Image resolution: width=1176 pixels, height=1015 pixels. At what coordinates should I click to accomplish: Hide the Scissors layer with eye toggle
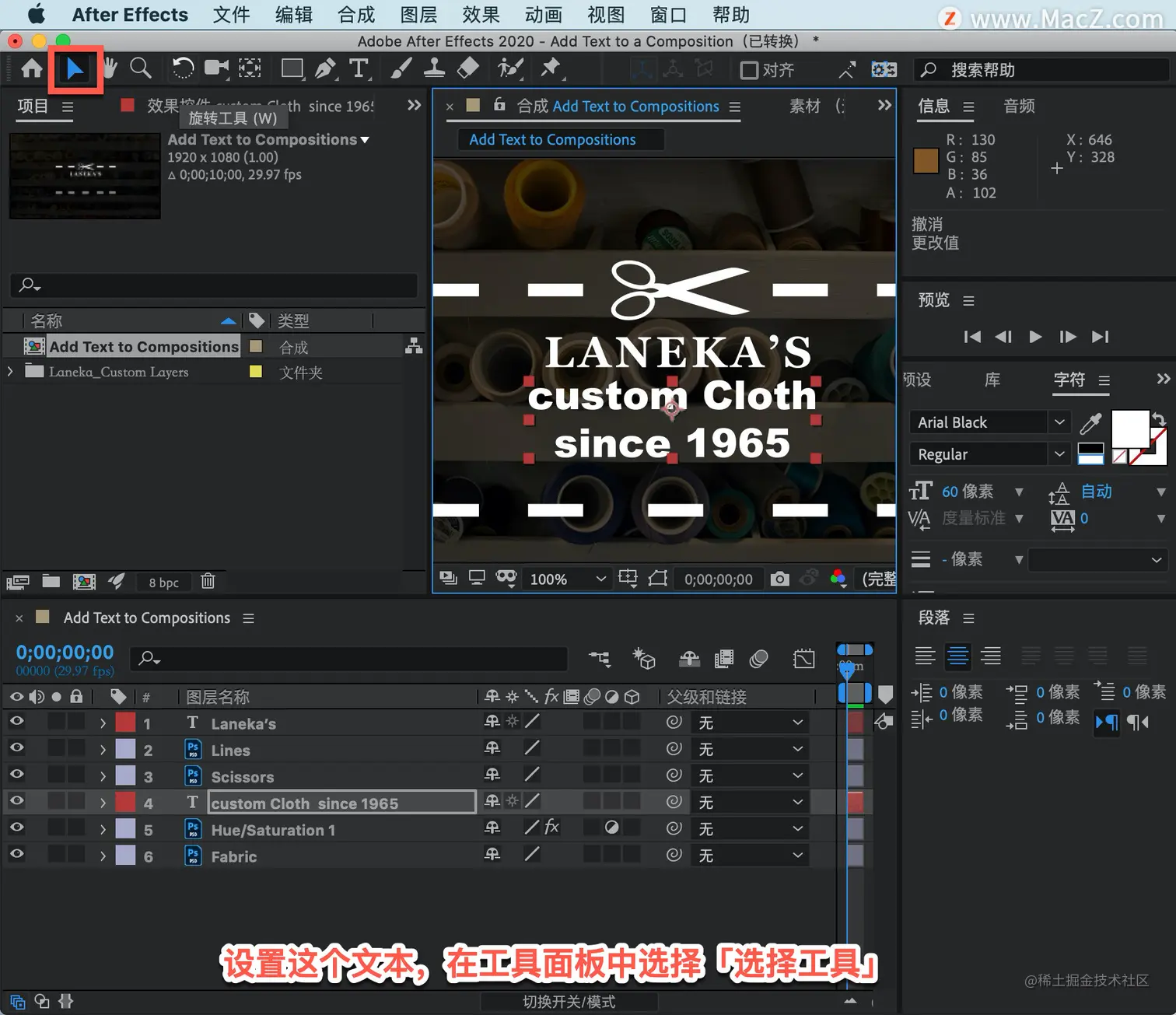point(16,775)
